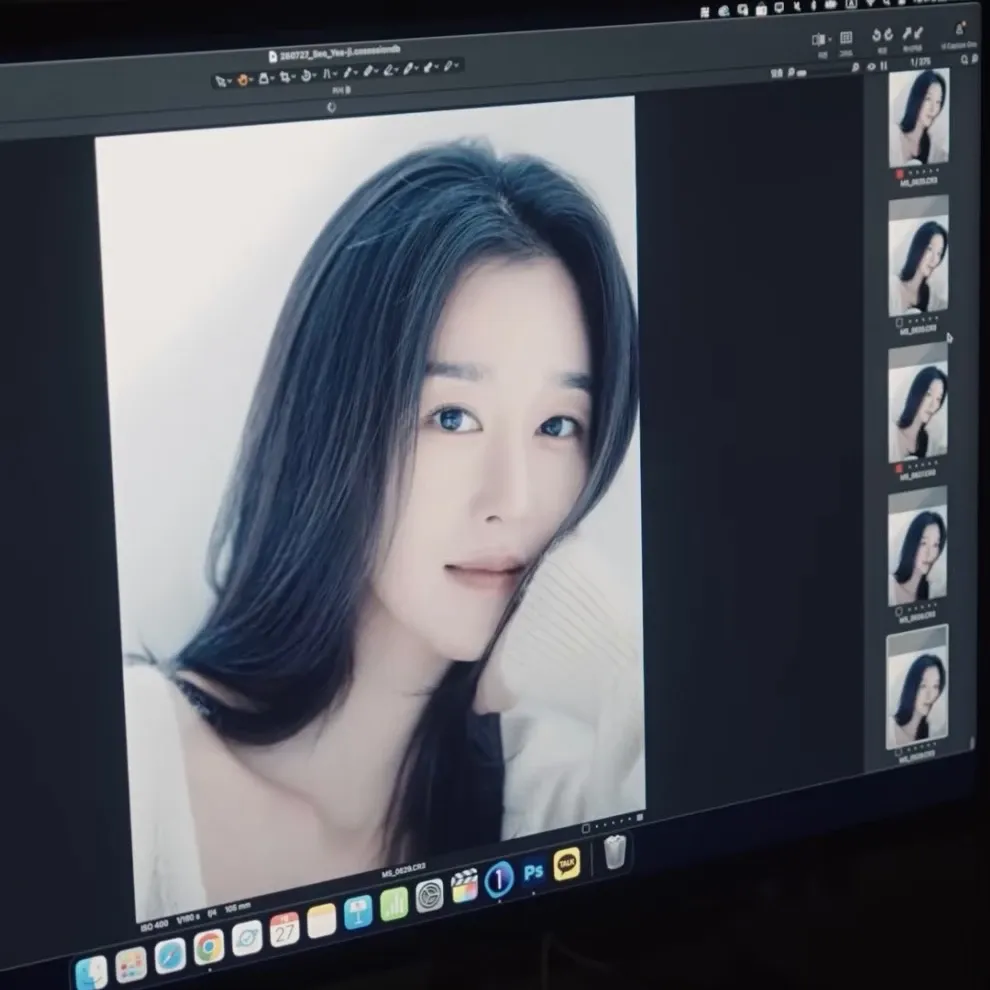This screenshot has width=990, height=990.
Task: Set star rating dots under main image
Action: [612, 823]
